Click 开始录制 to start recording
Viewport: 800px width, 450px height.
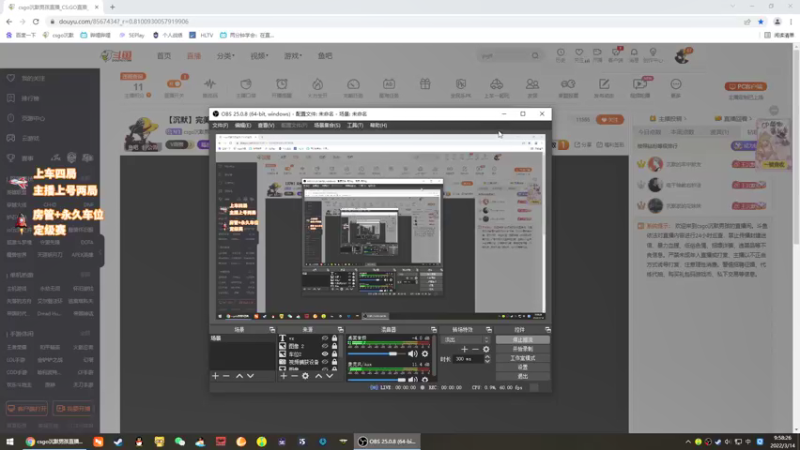pos(522,349)
